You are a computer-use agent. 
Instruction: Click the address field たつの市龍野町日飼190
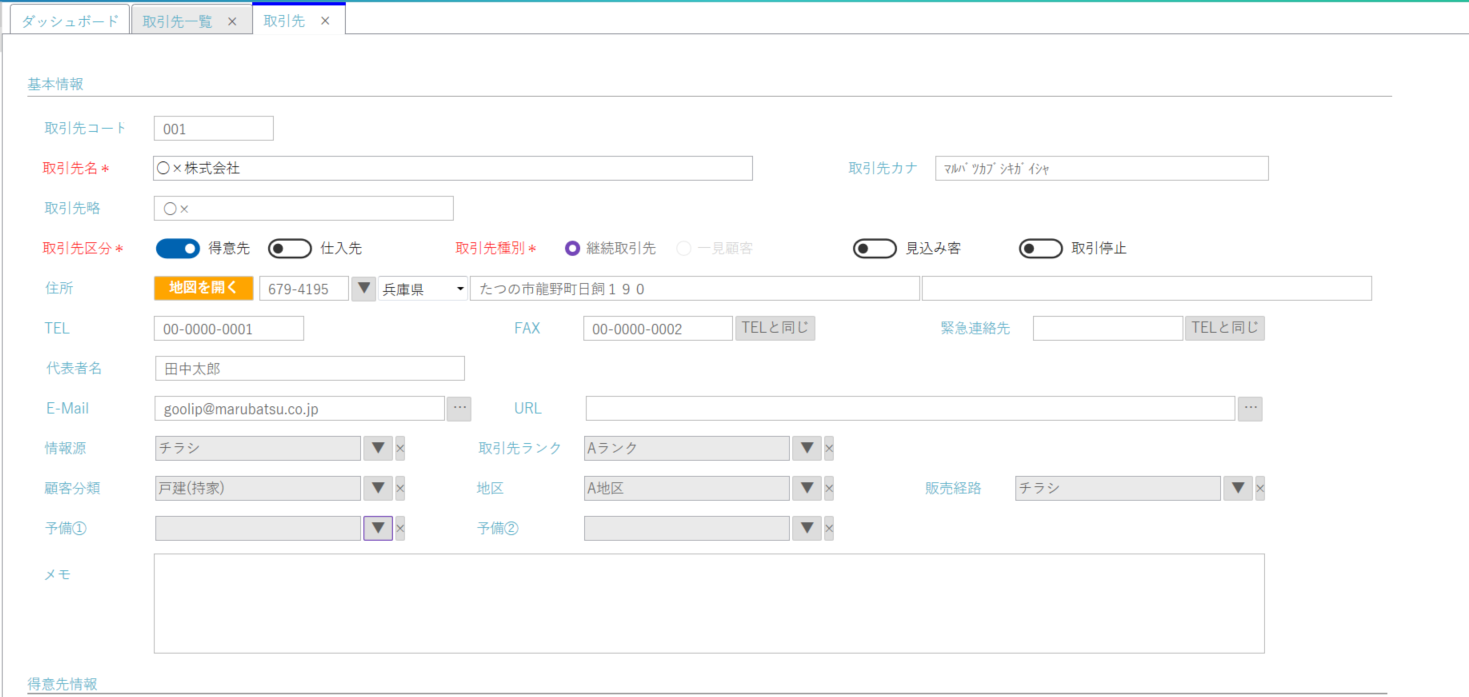(x=695, y=288)
